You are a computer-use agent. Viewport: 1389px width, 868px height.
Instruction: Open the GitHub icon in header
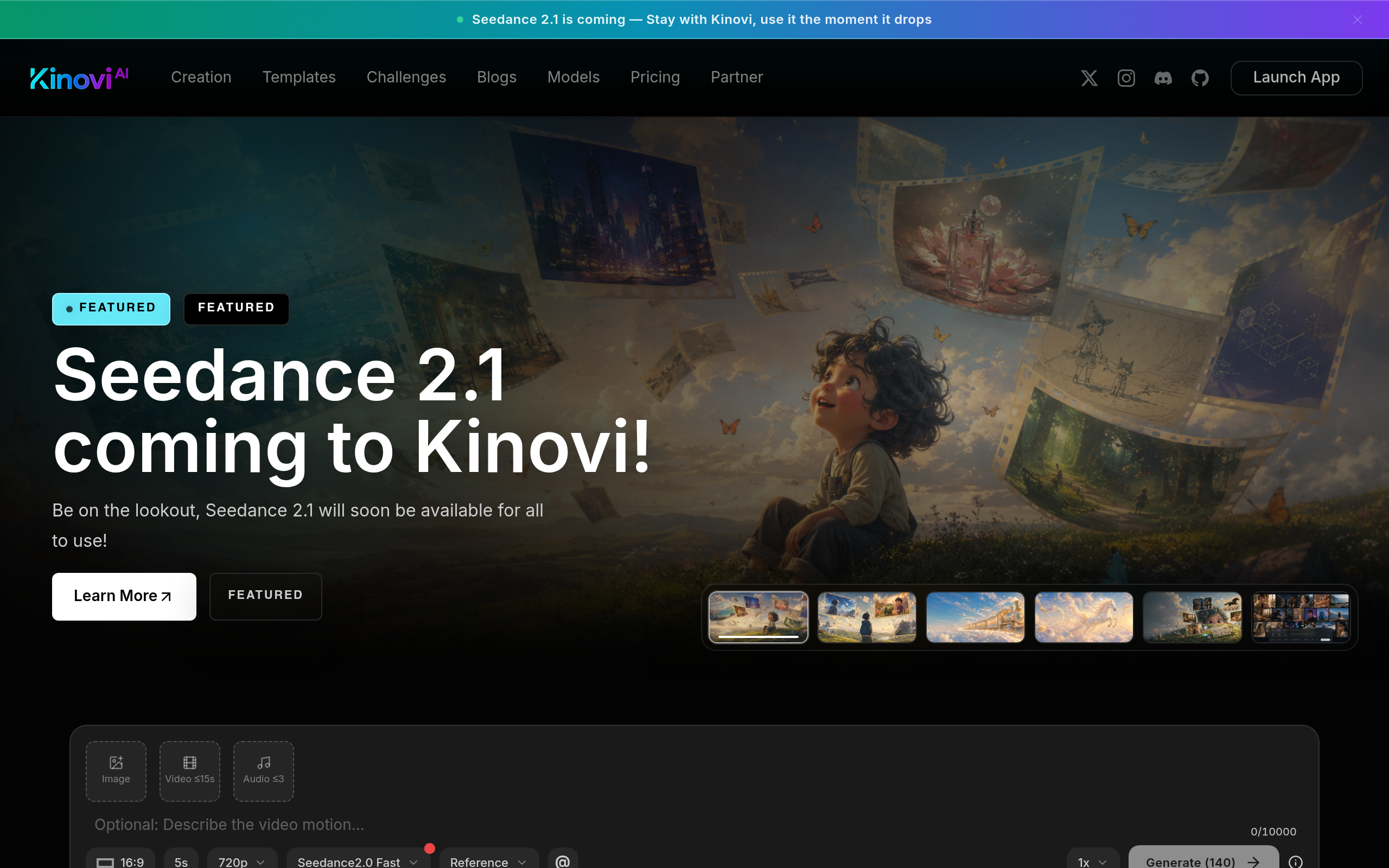[1200, 78]
